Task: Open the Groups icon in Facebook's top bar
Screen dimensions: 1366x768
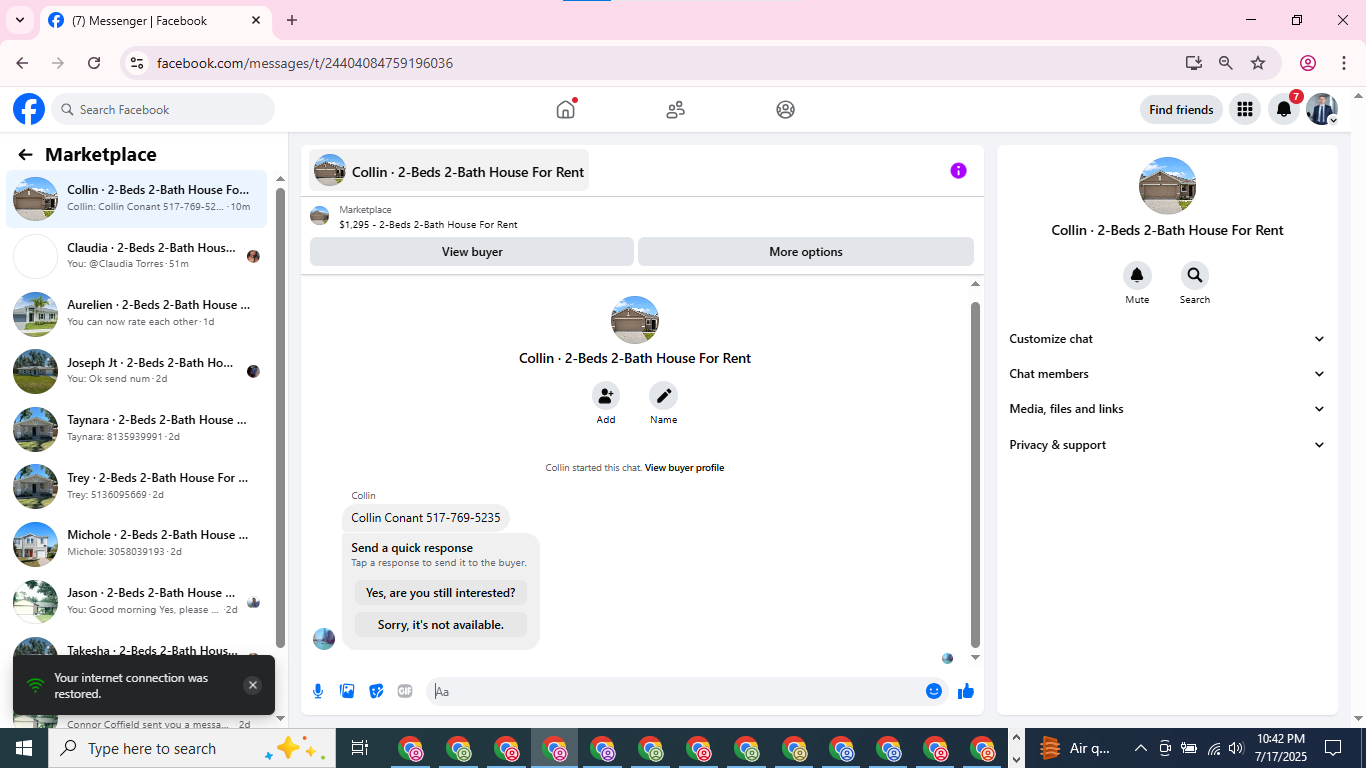Action: pyautogui.click(x=786, y=109)
